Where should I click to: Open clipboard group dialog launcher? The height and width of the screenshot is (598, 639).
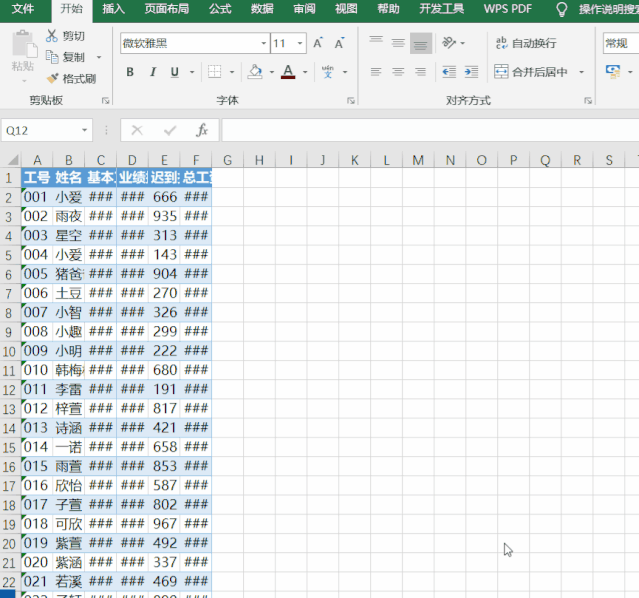(x=106, y=101)
